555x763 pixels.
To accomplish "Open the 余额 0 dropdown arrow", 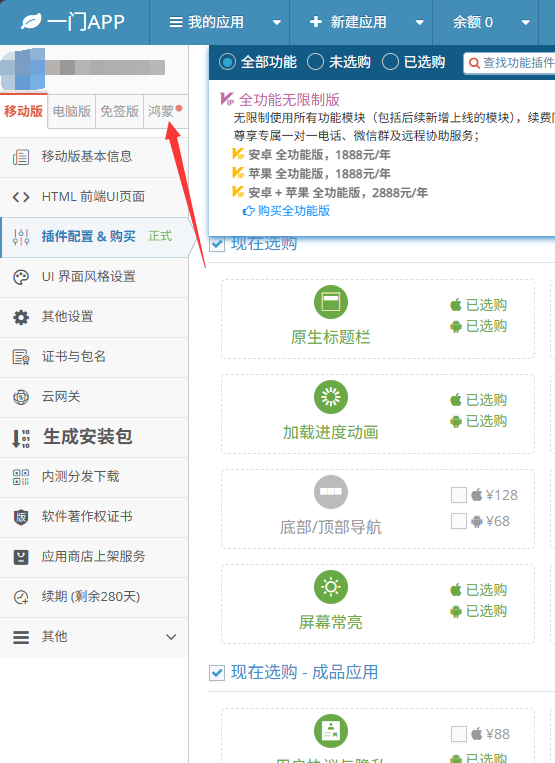I will (525, 22).
